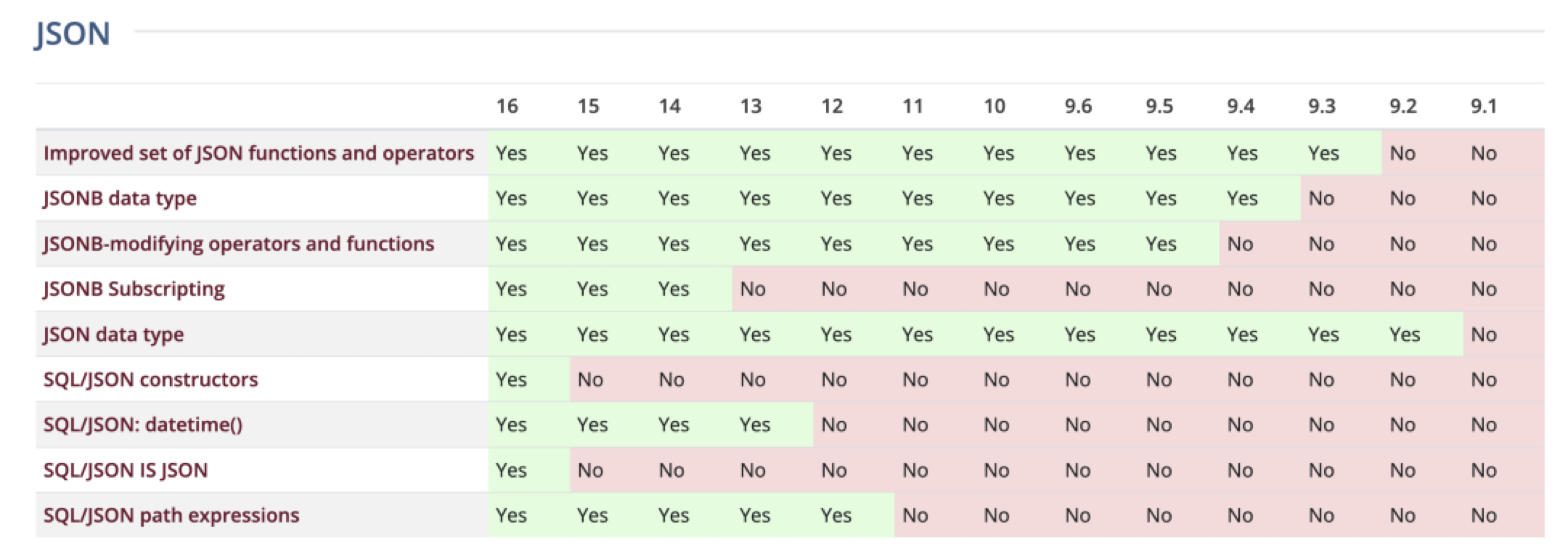1568x550 pixels.
Task: Select the JSONB Subscripting feature link
Action: tap(134, 289)
